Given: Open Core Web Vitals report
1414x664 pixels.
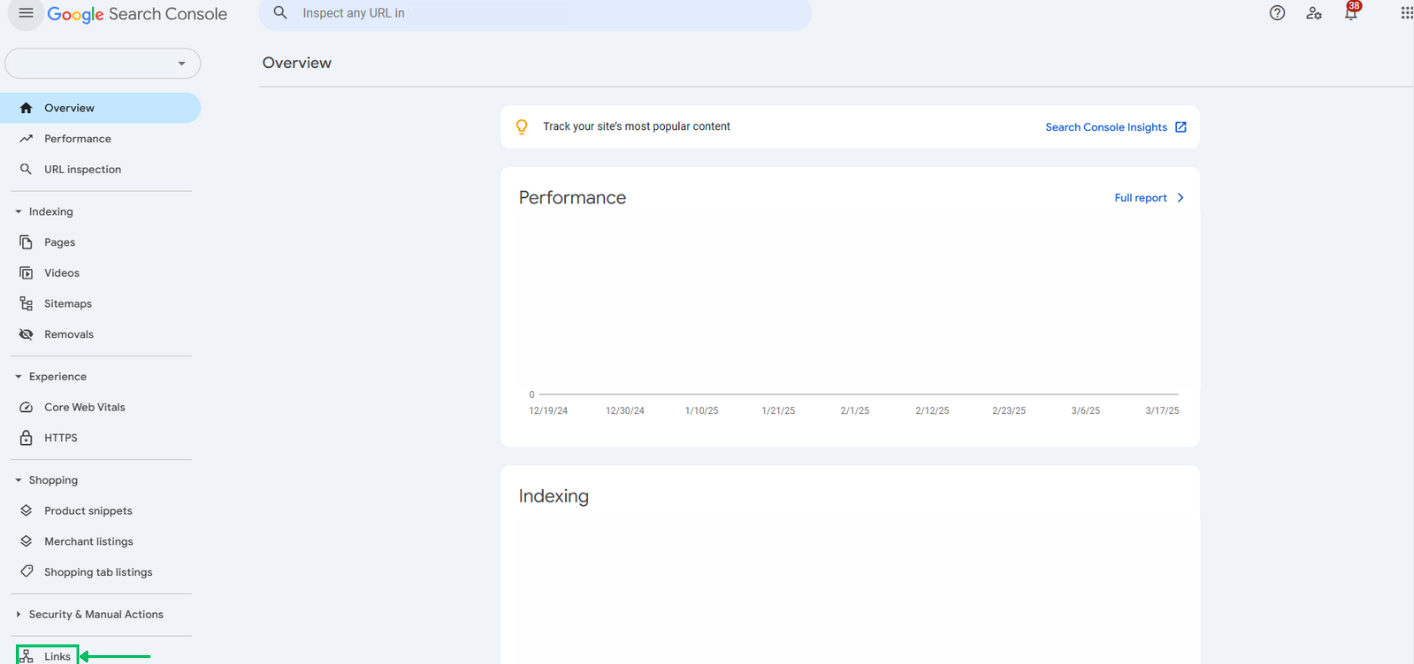Looking at the screenshot, I should point(84,408).
